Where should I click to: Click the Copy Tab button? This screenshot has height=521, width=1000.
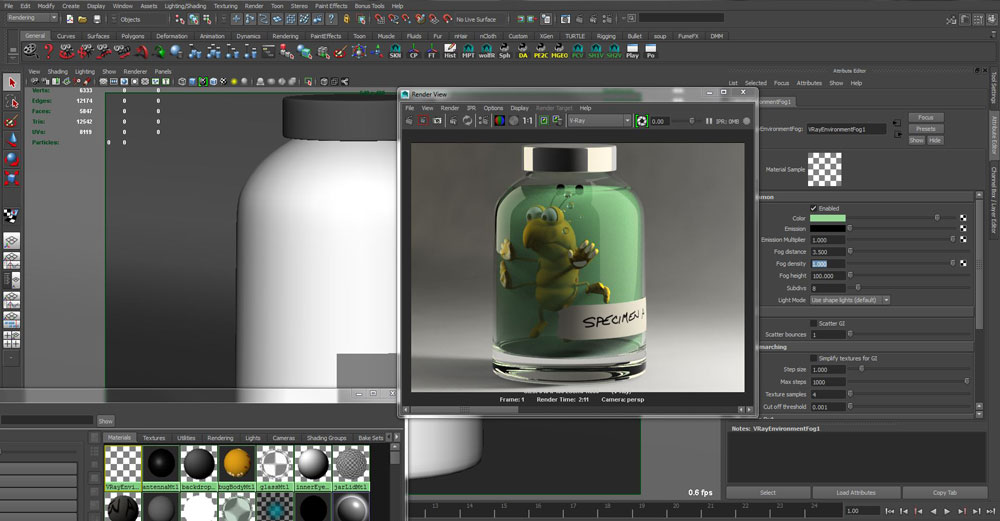point(945,492)
